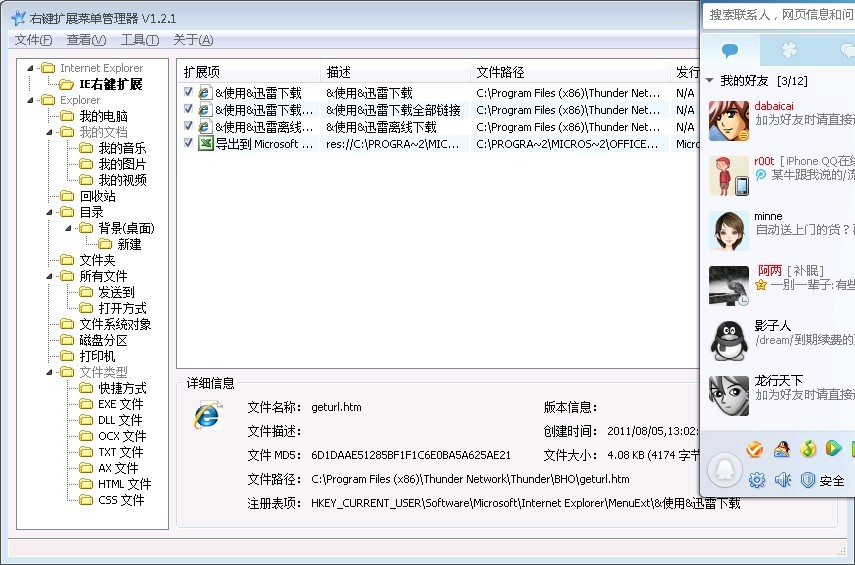Screen dimensions: 855x565
Task: Click the EXE 文件 folder icon
Action: [x=86, y=404]
